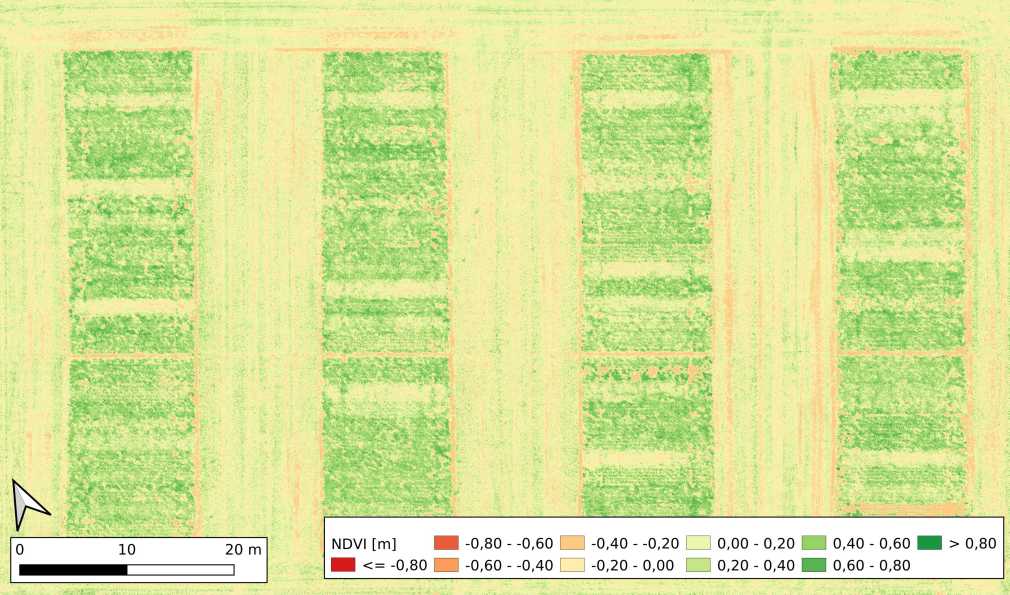
Task: Click the '-0,60 - -0,40' legend label
Action: [509, 565]
